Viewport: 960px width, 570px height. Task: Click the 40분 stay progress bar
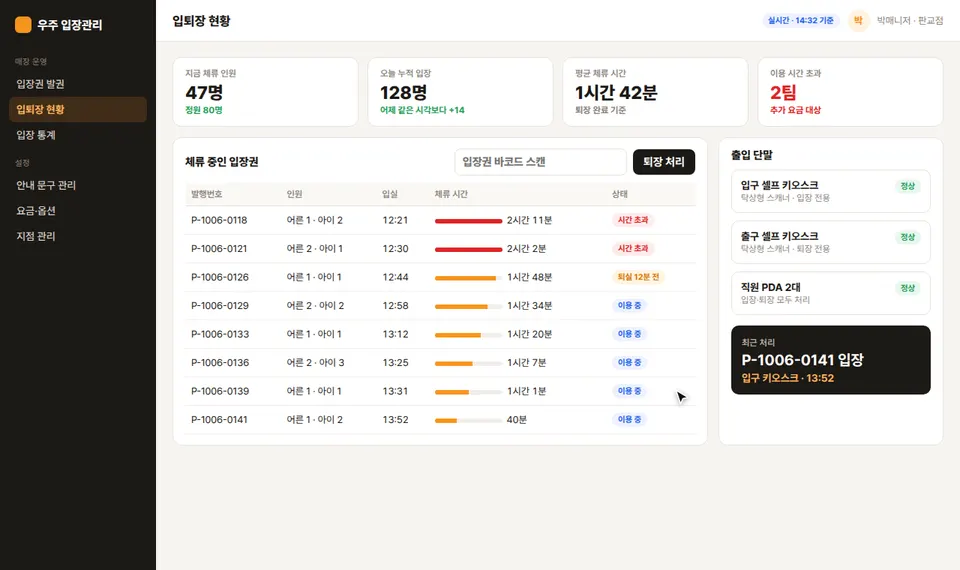tap(468, 421)
